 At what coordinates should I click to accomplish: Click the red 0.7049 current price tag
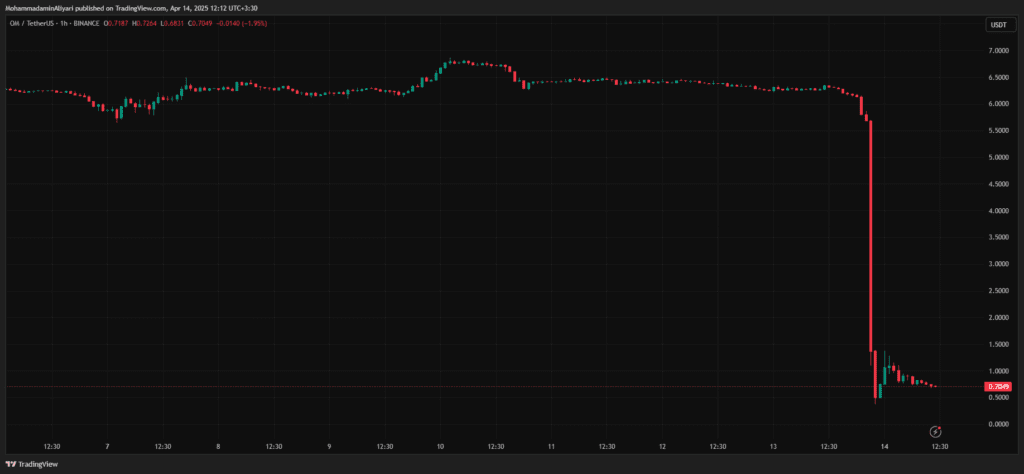coord(997,386)
